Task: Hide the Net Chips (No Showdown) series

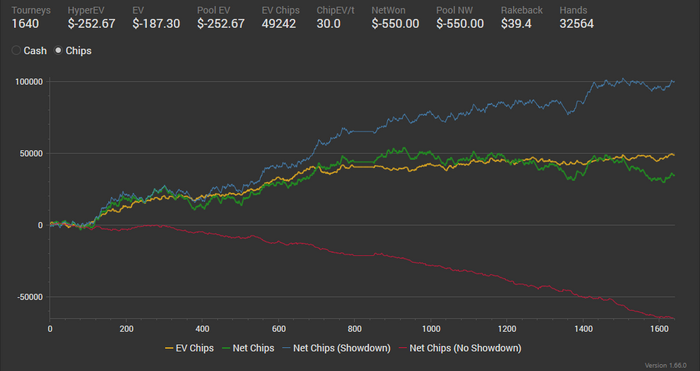Action: click(x=460, y=348)
